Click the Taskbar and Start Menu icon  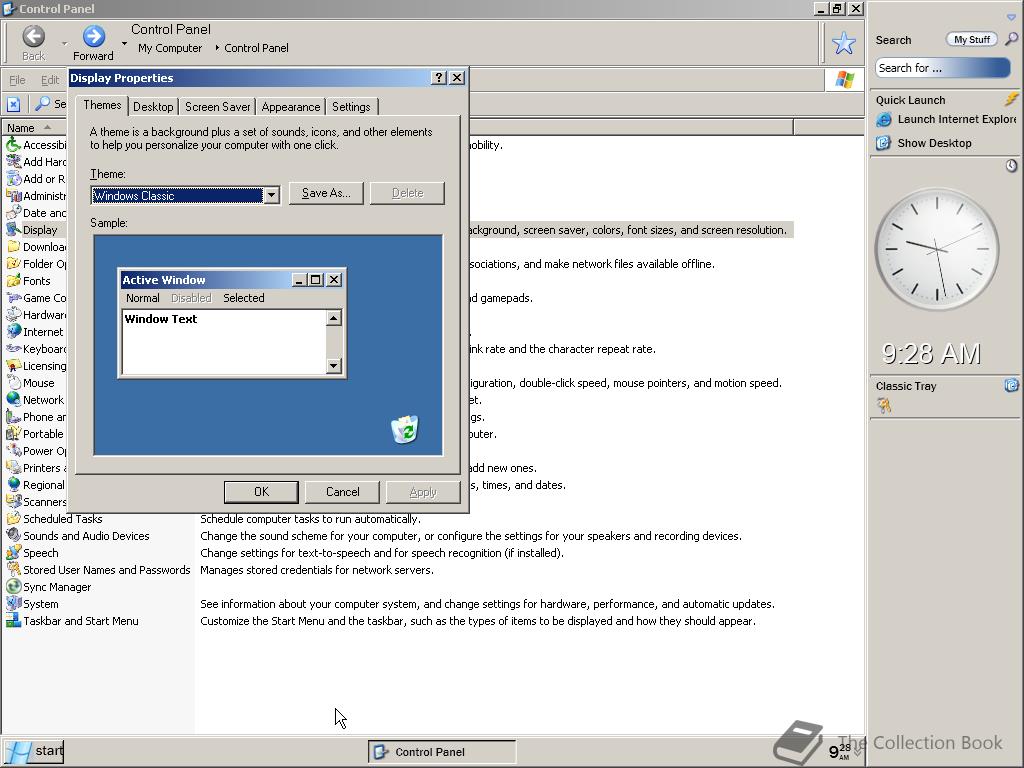pyautogui.click(x=13, y=620)
